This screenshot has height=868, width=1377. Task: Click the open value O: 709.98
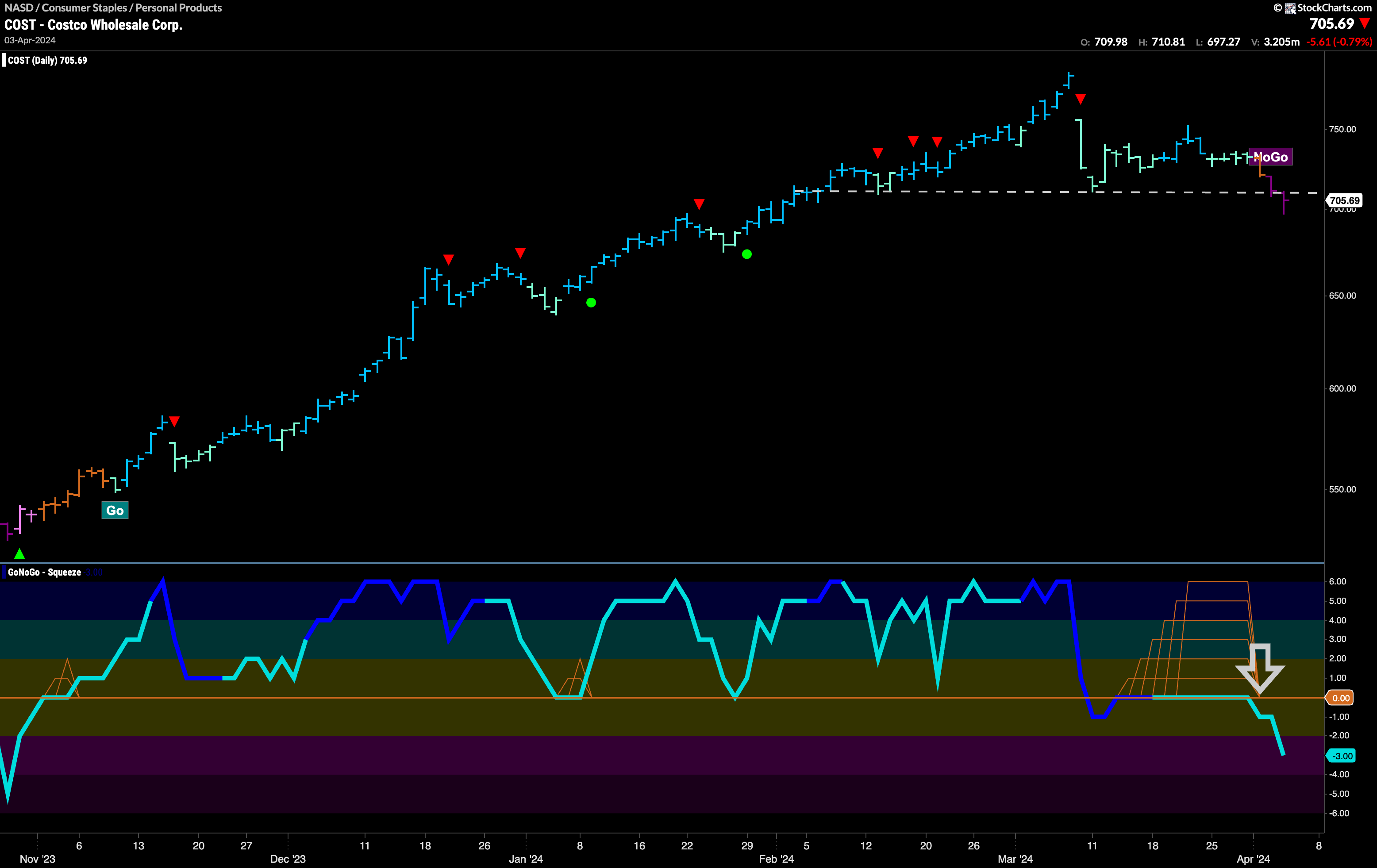click(1104, 42)
